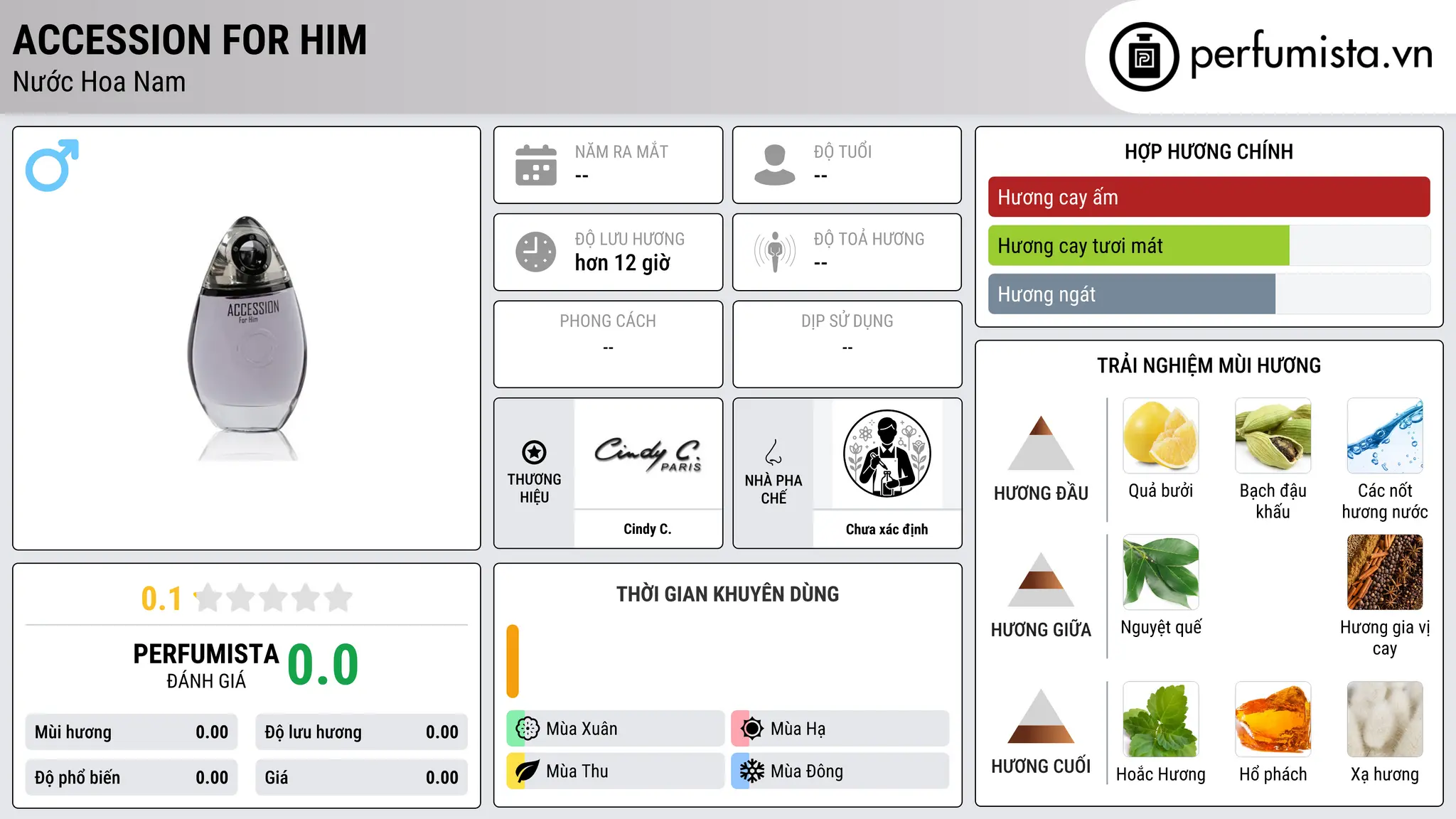The width and height of the screenshot is (1456, 819).
Task: Click the nose icon above Nhà pha chế
Action: pos(773,452)
